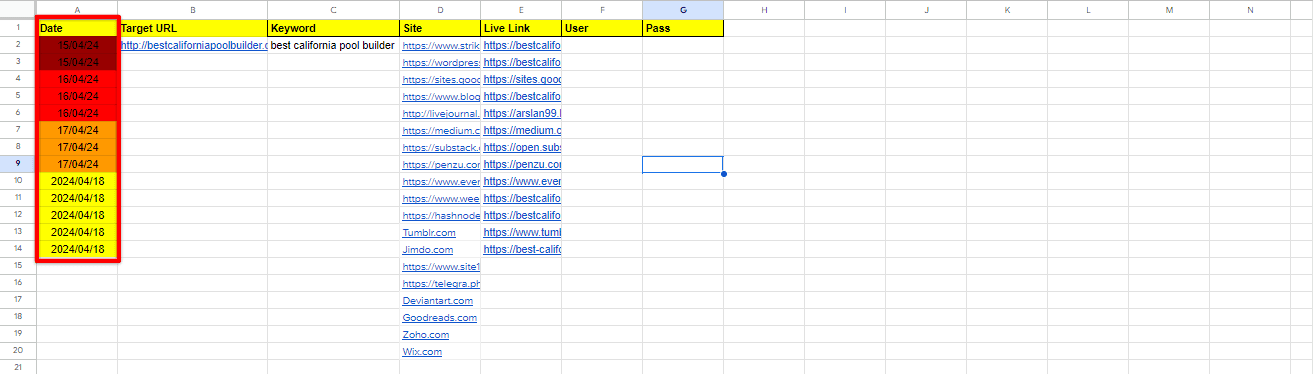
Task: Select the Live Link header cell
Action: pos(521,29)
